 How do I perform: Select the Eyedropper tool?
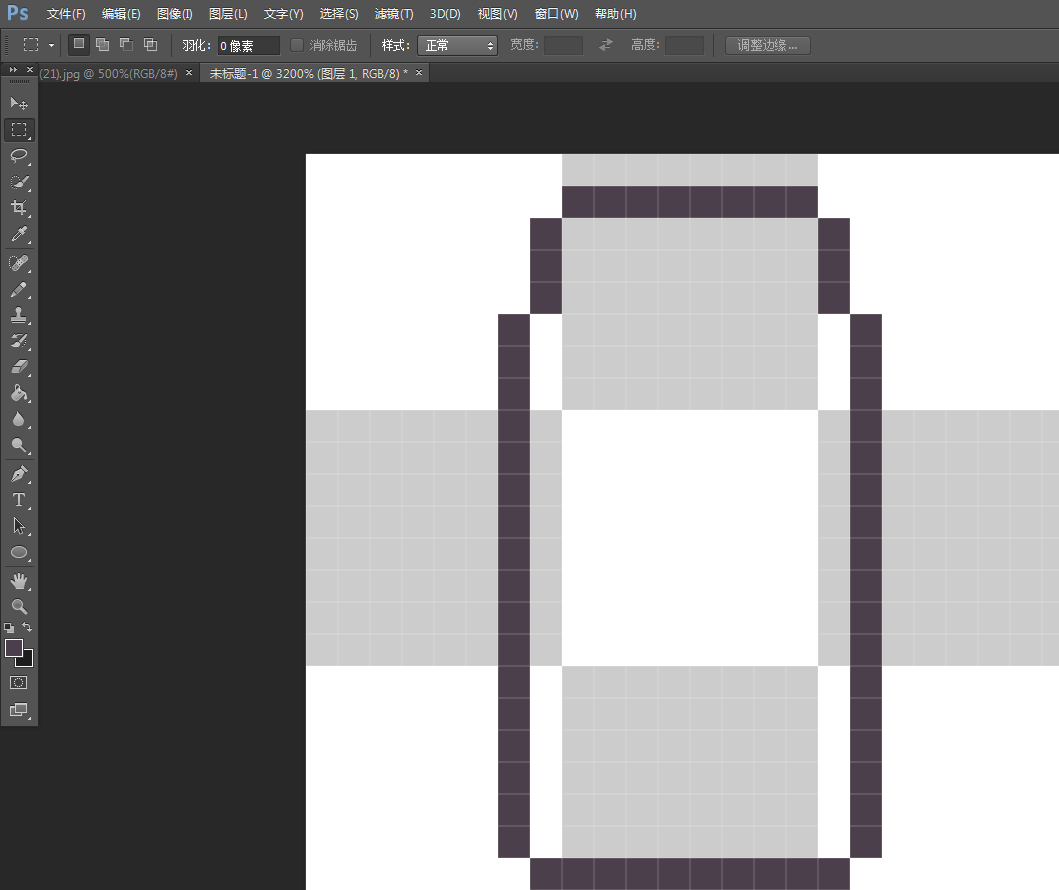pos(19,234)
